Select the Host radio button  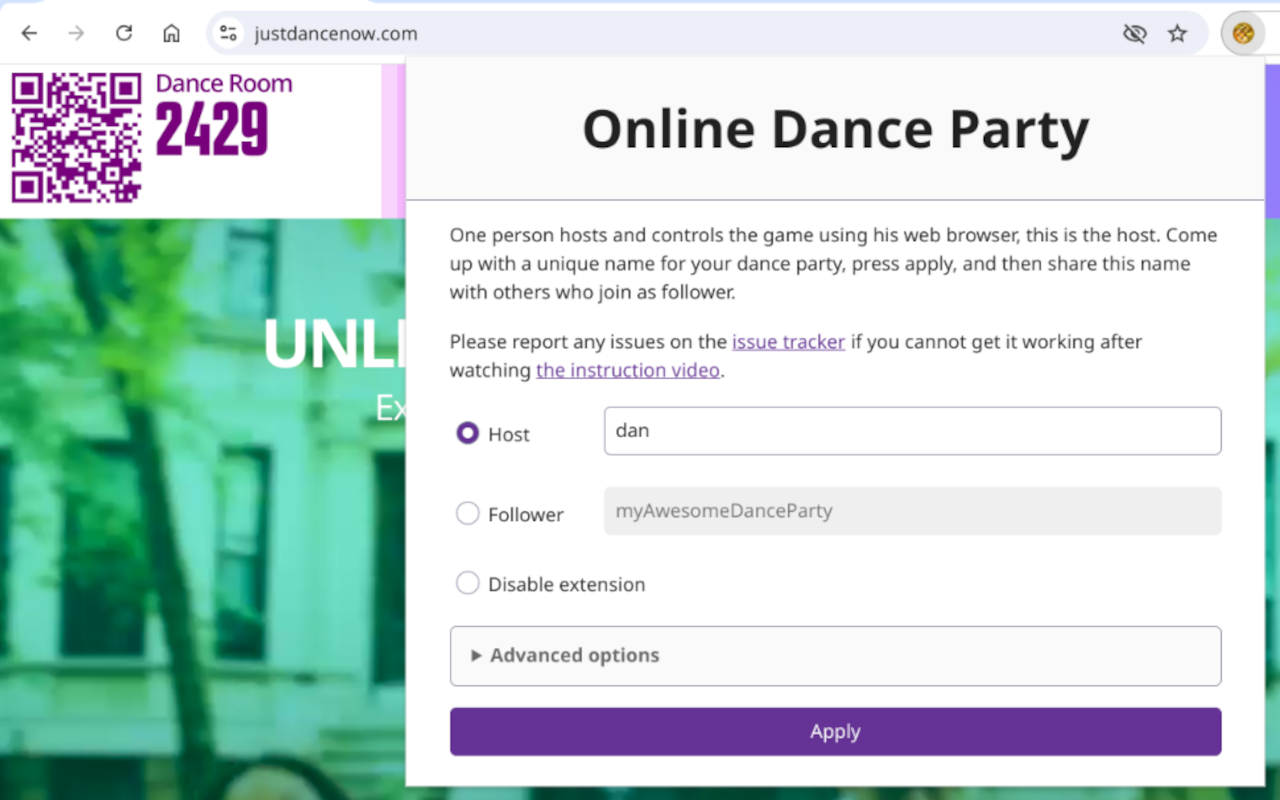[x=467, y=432]
